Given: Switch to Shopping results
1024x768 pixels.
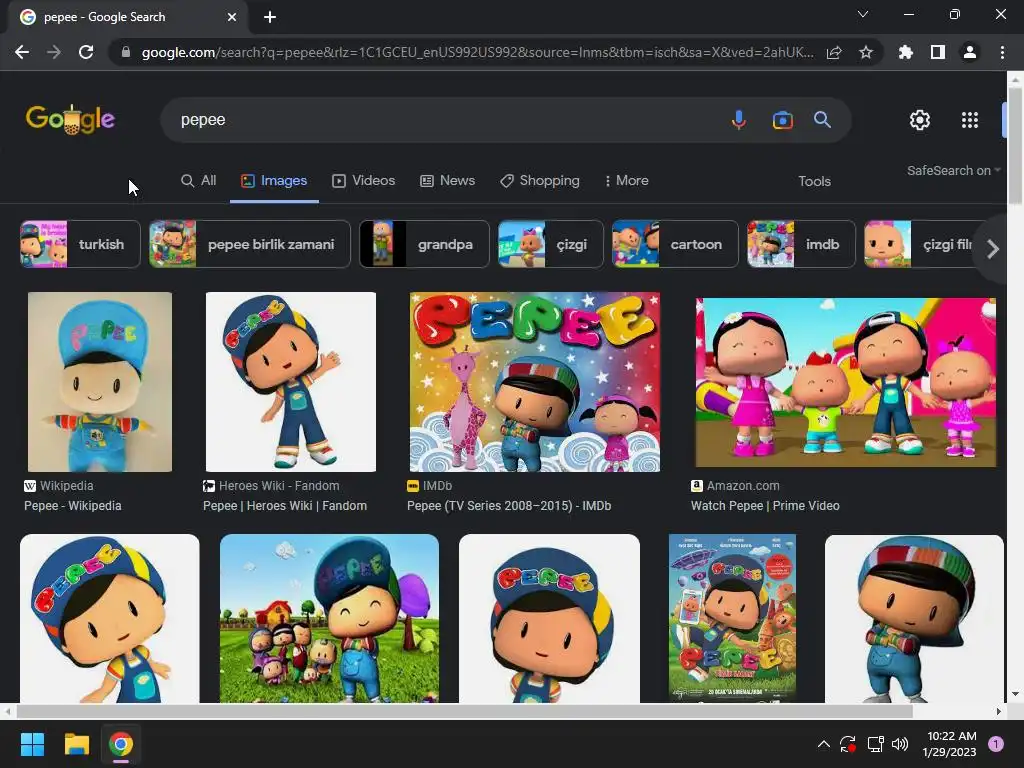Looking at the screenshot, I should (x=540, y=181).
